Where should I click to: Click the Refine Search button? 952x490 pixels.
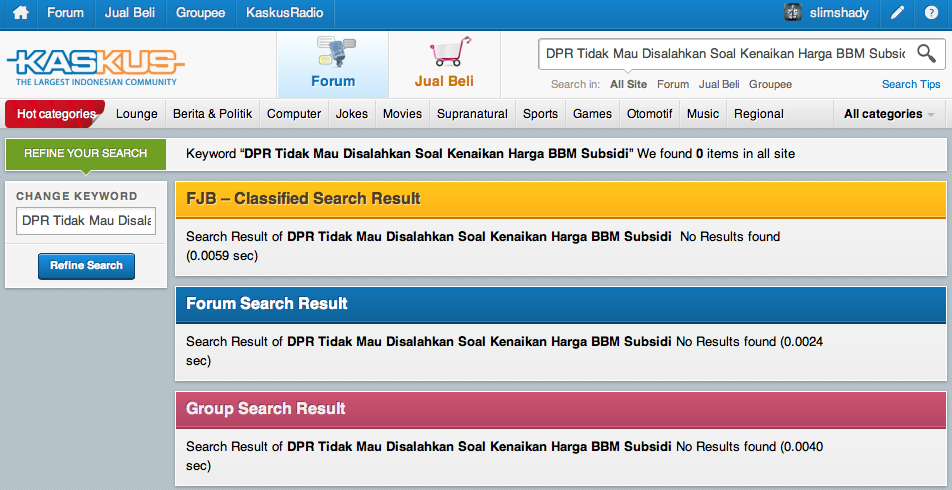[x=86, y=266]
